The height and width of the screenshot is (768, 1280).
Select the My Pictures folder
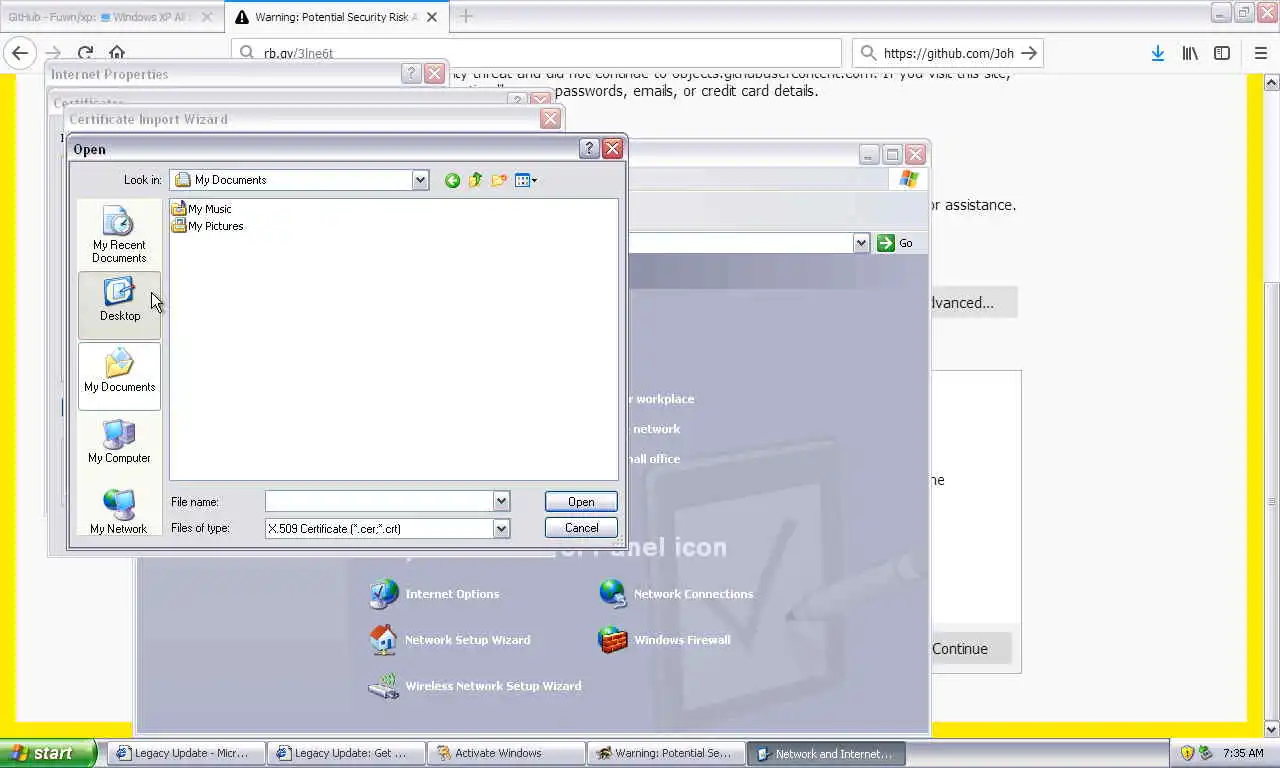(207, 226)
